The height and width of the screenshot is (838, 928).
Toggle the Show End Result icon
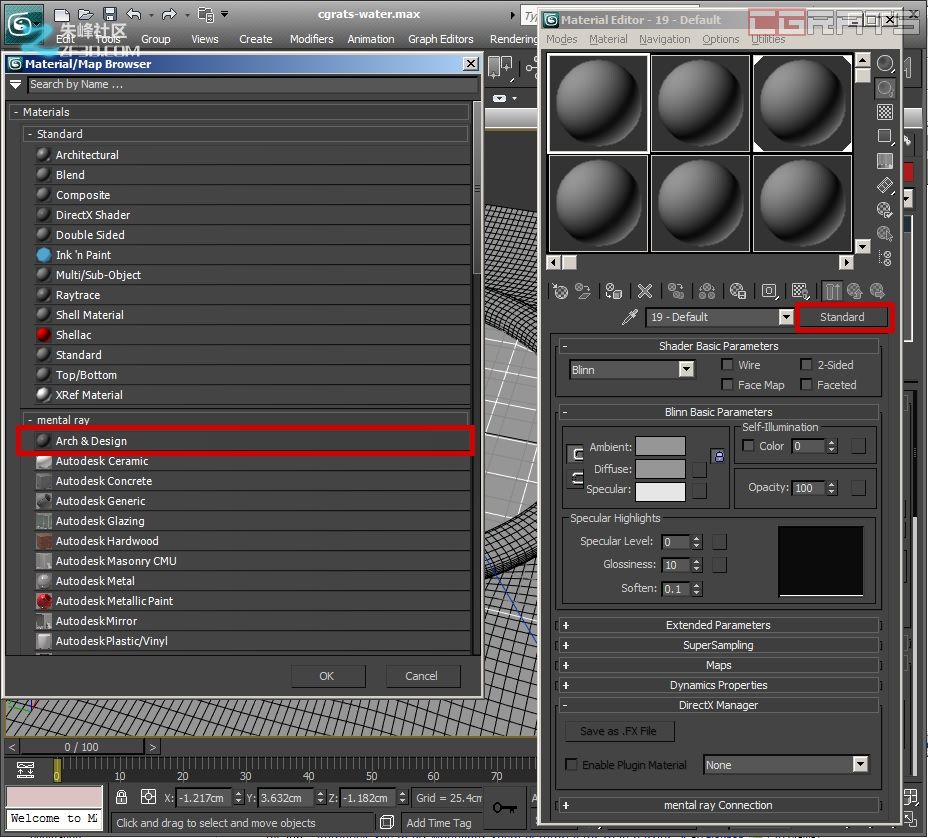[832, 291]
